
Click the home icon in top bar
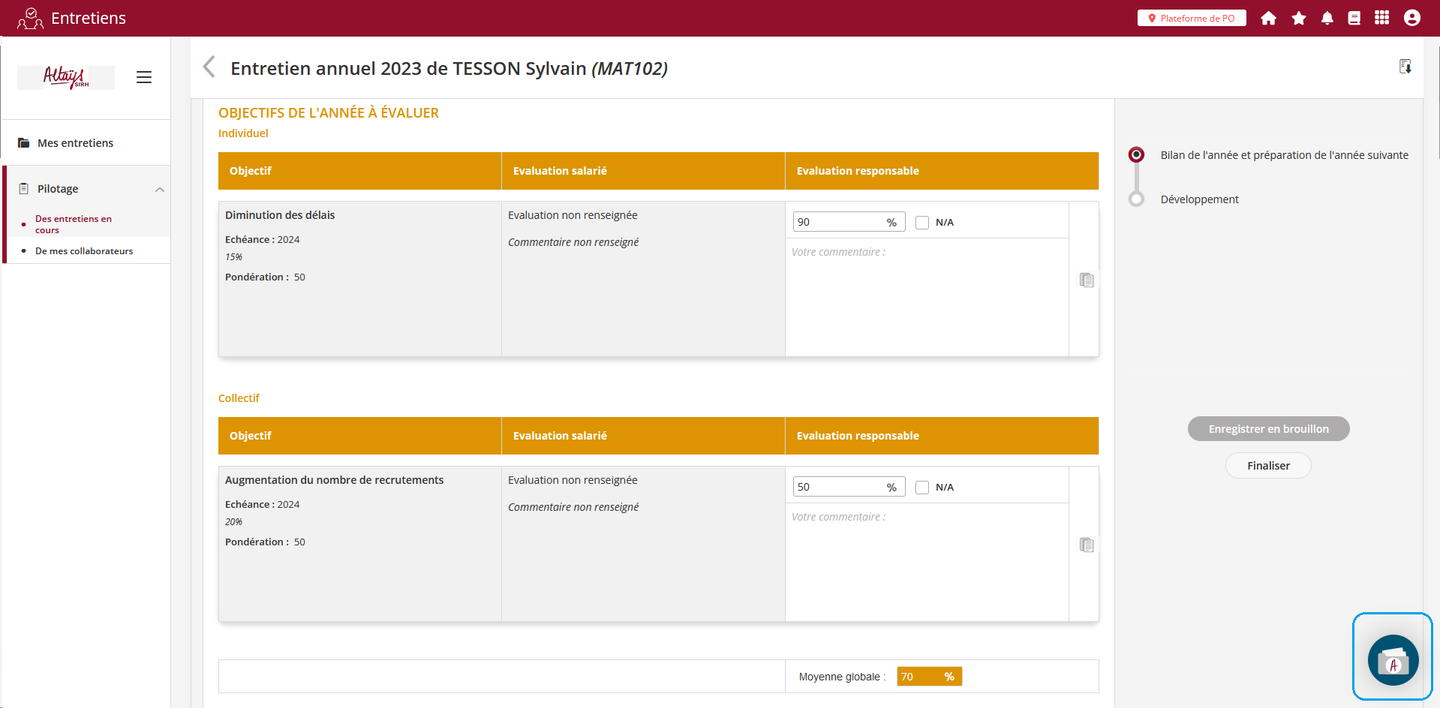[x=1268, y=18]
